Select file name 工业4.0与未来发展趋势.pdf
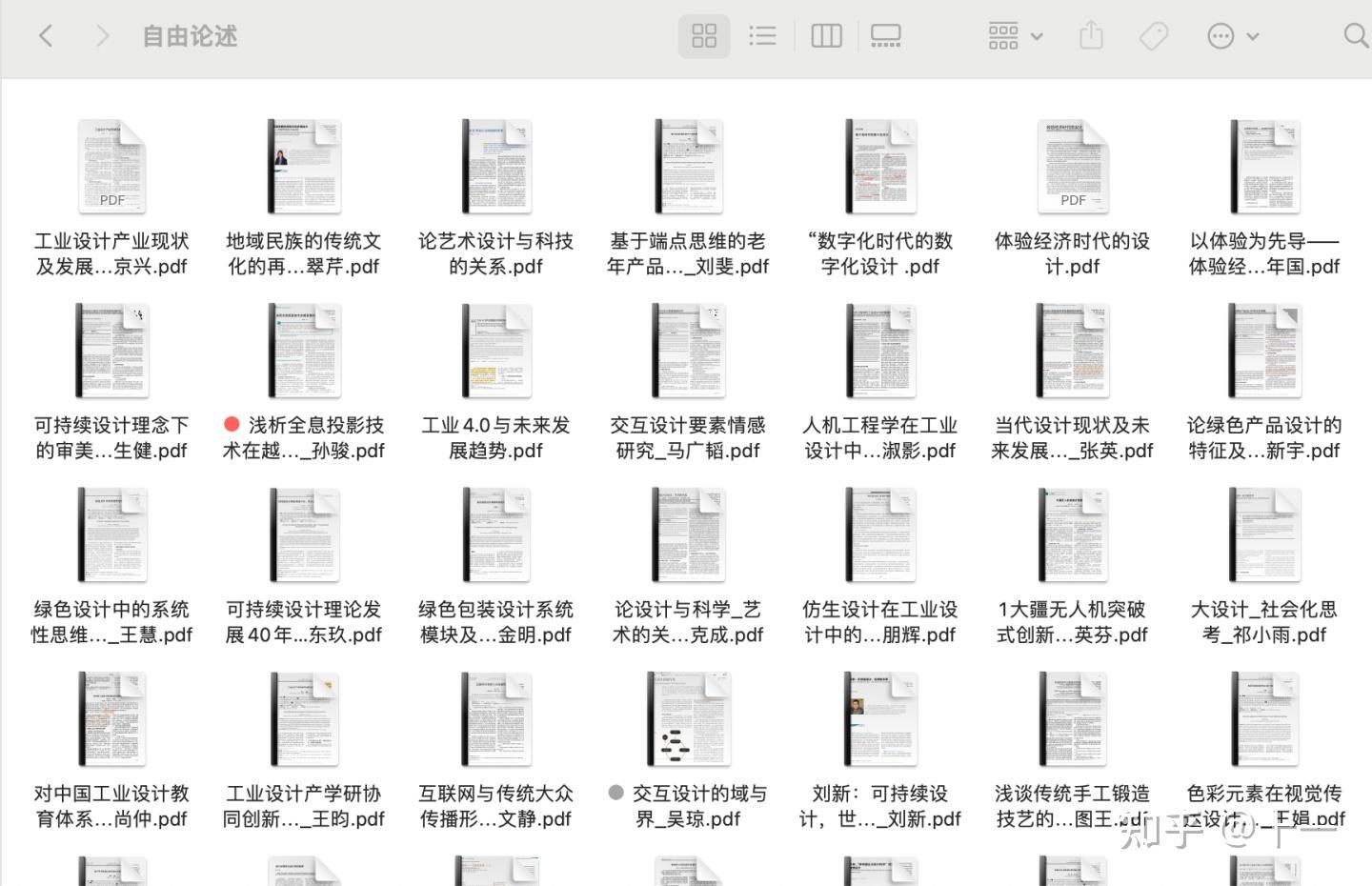Viewport: 1372px width, 886px height. click(496, 437)
